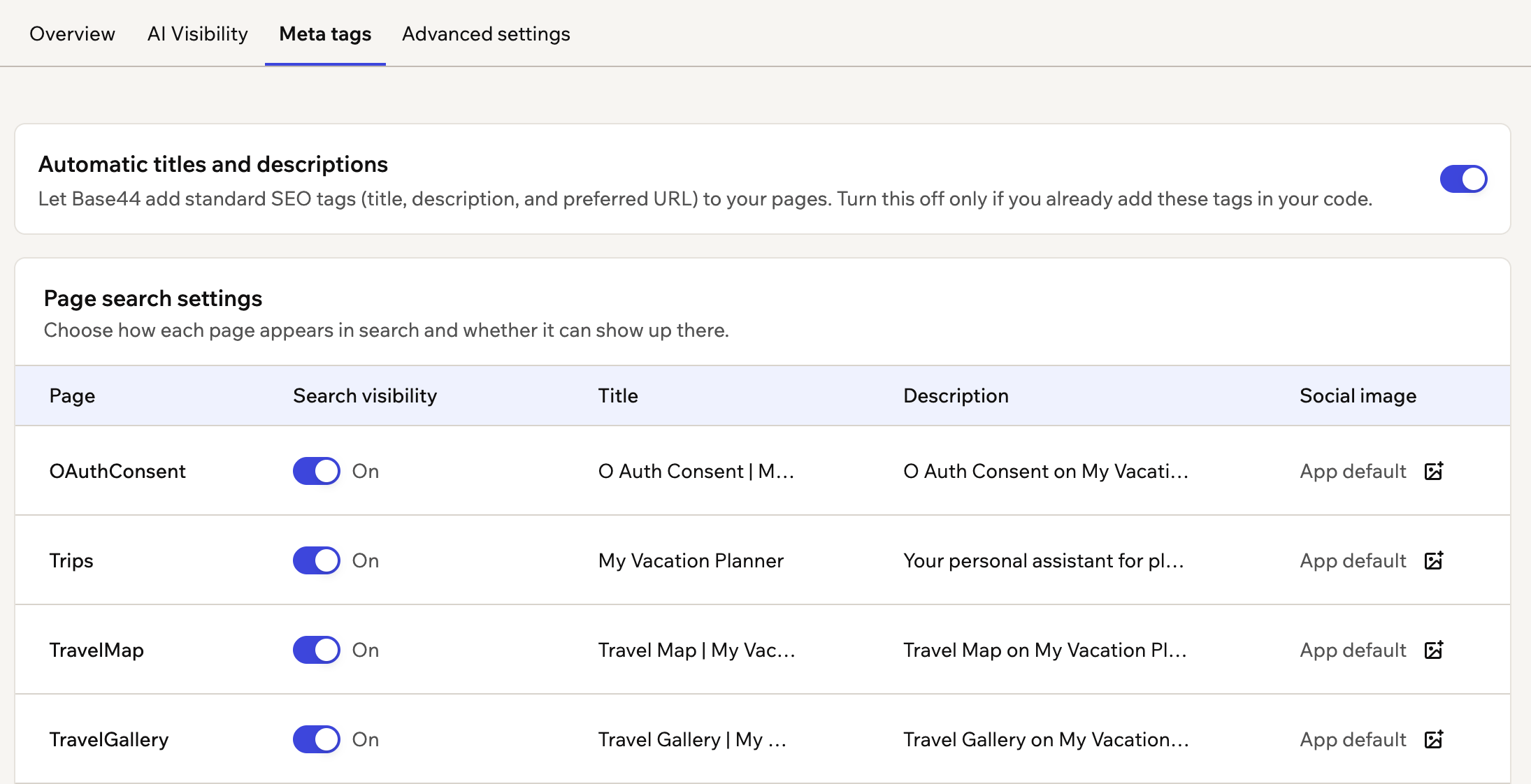Select the Trips page name
1531x784 pixels.
tap(71, 560)
